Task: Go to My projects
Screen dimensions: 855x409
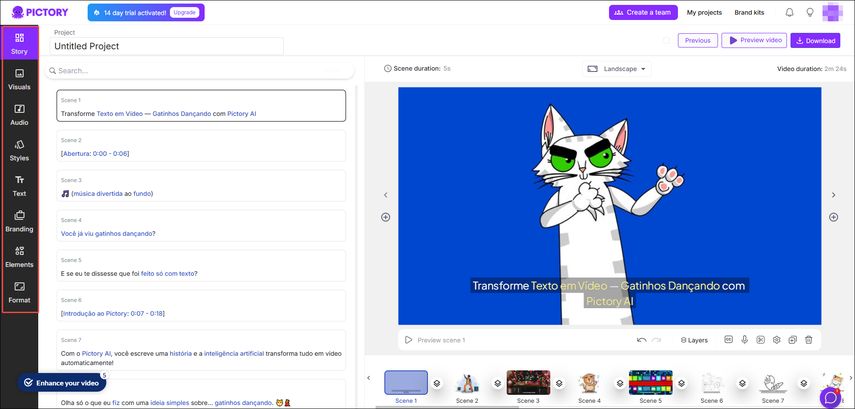Action: click(x=704, y=13)
